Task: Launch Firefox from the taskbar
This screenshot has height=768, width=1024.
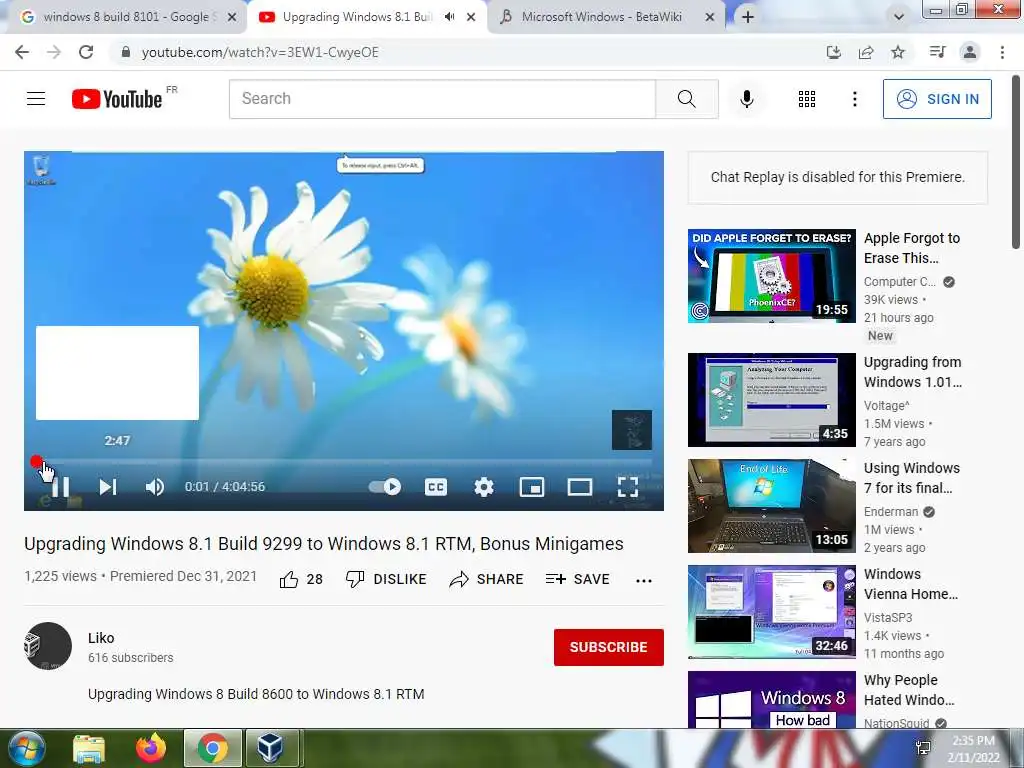Action: [151, 748]
